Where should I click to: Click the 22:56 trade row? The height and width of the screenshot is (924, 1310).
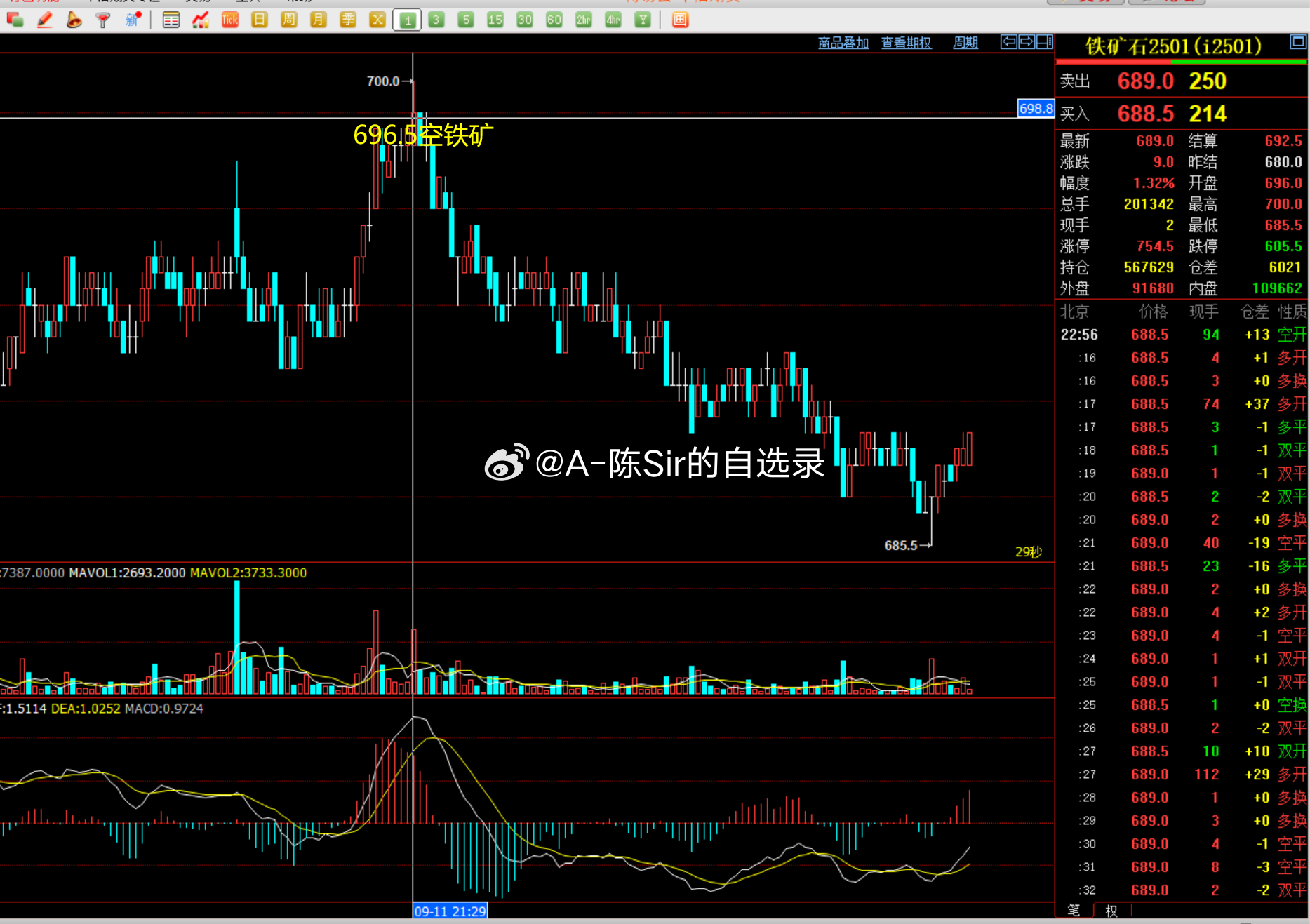click(1182, 335)
